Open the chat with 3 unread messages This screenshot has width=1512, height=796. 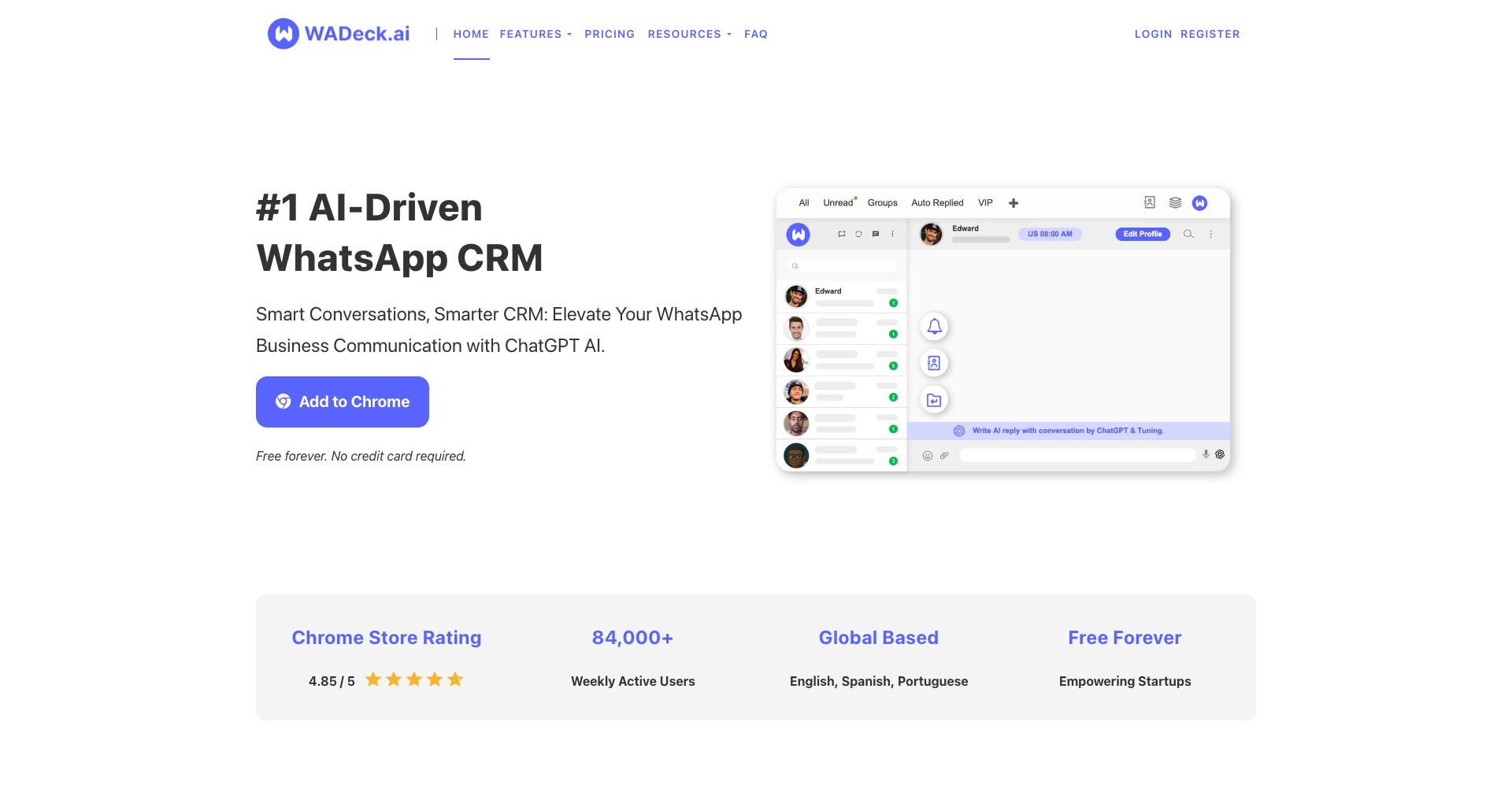pyautogui.click(x=842, y=455)
